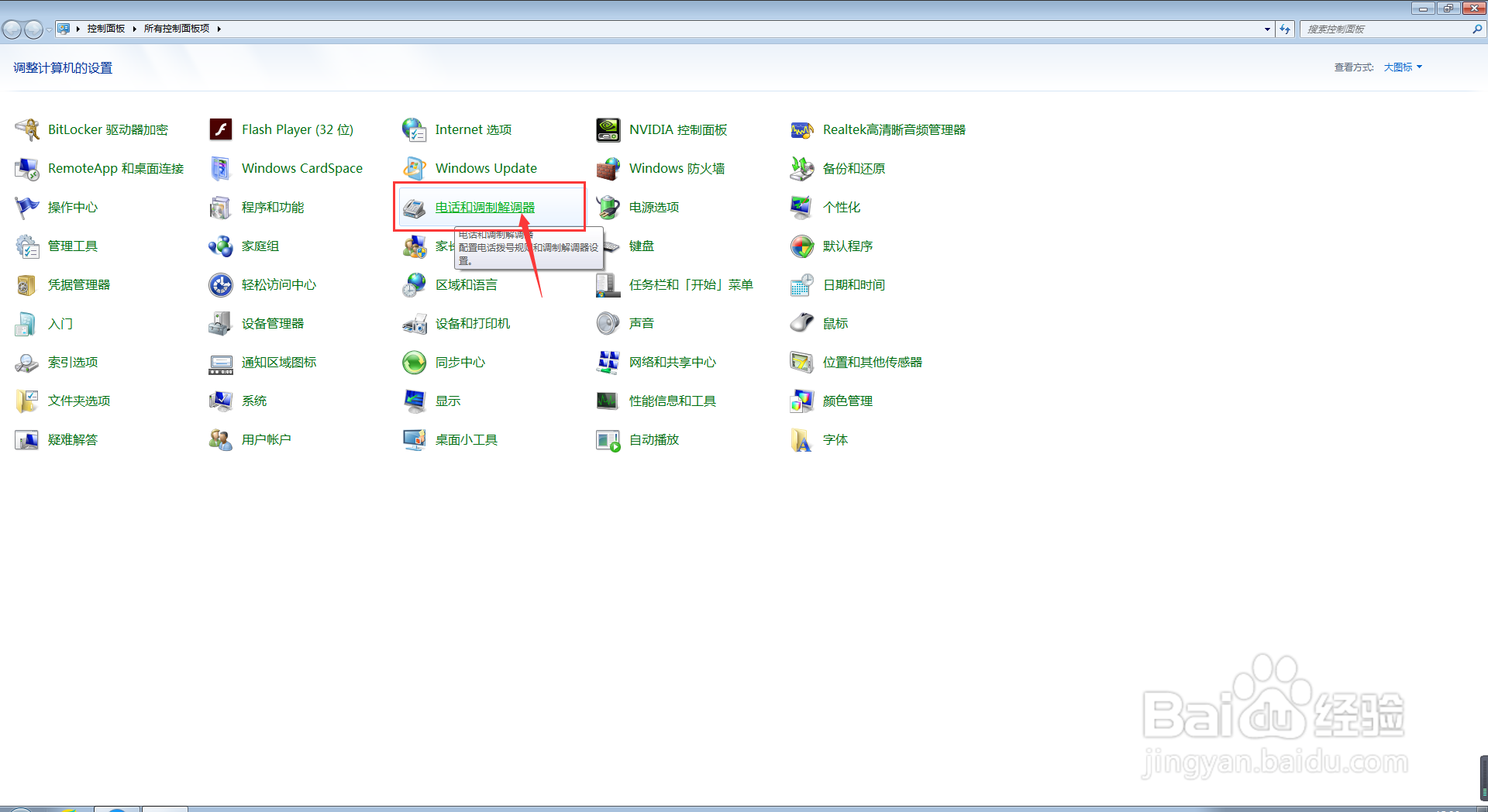Expand the 所有控制面板项 breadcrumb arrow
Screen dimensions: 1488x812
tap(219, 29)
